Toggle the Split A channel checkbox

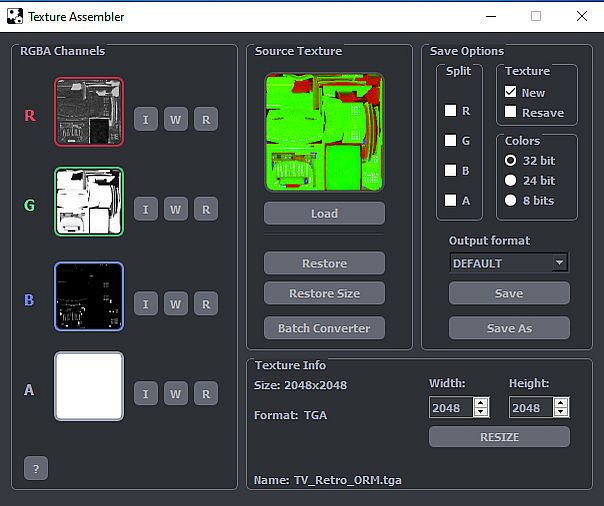pyautogui.click(x=451, y=200)
